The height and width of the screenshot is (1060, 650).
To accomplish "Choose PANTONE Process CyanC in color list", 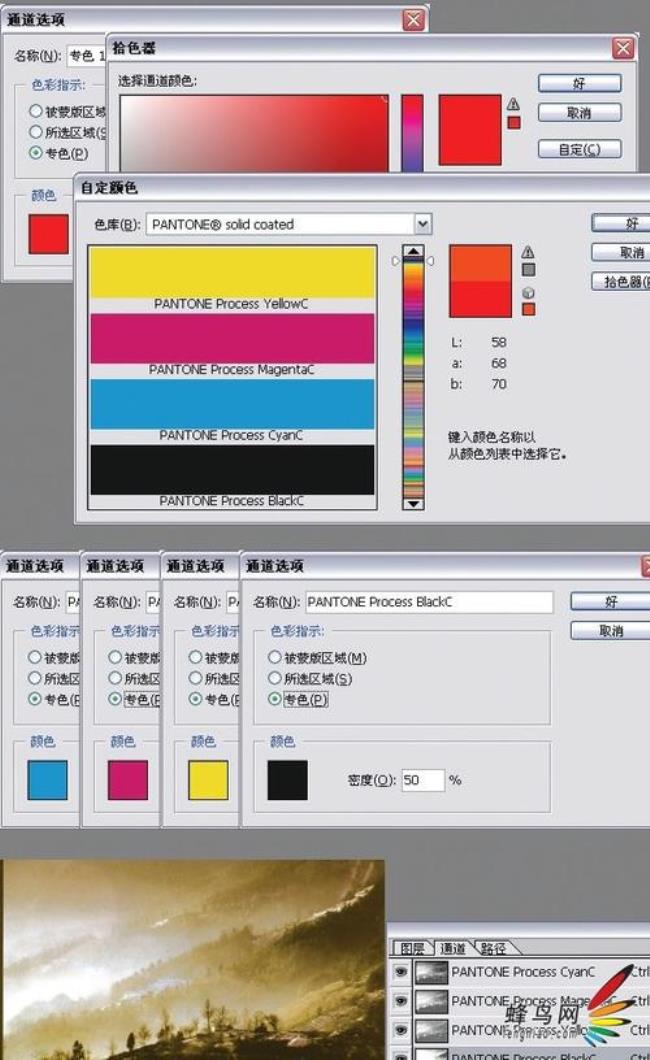I will point(232,410).
